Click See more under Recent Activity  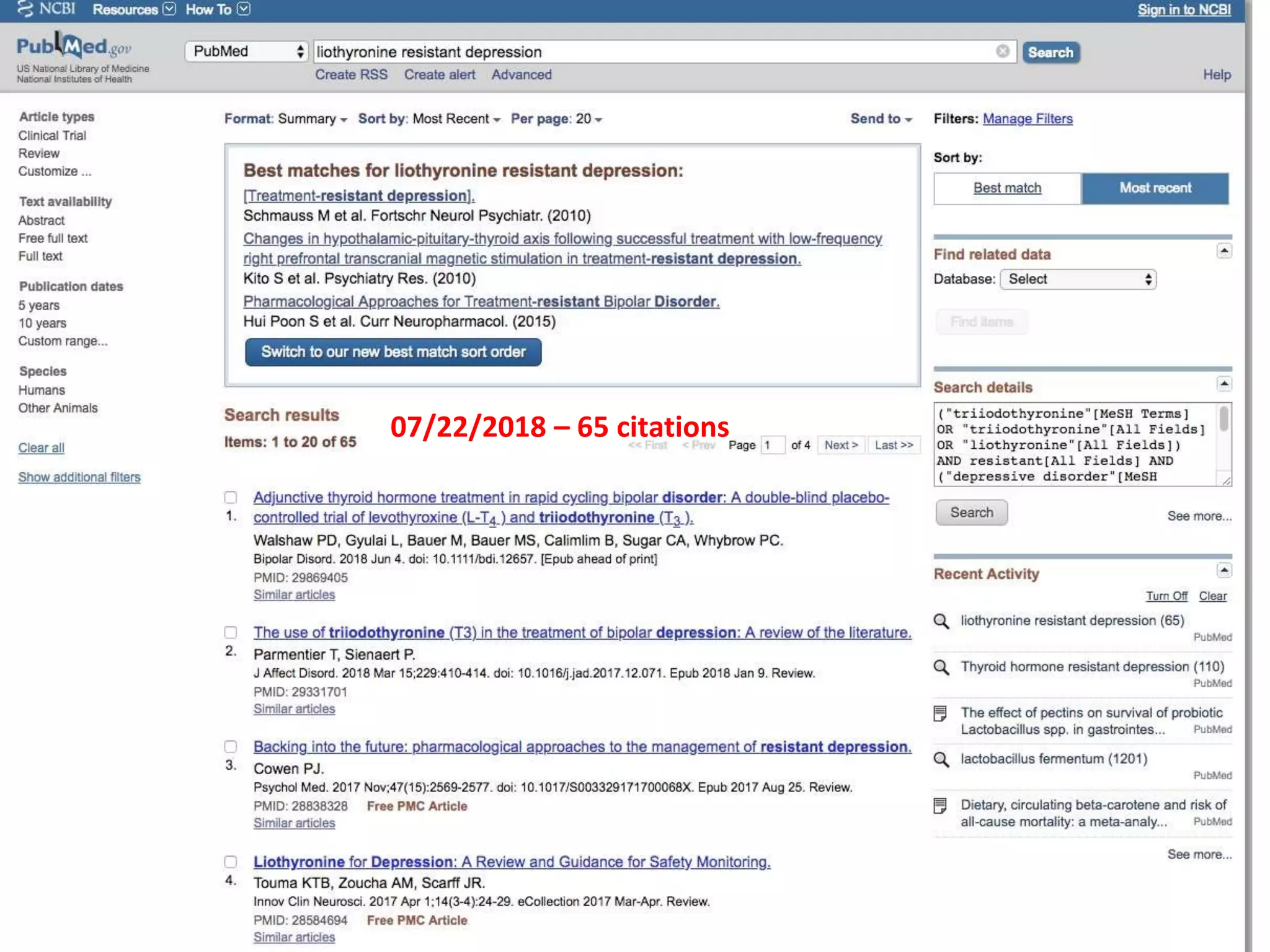click(x=1199, y=855)
